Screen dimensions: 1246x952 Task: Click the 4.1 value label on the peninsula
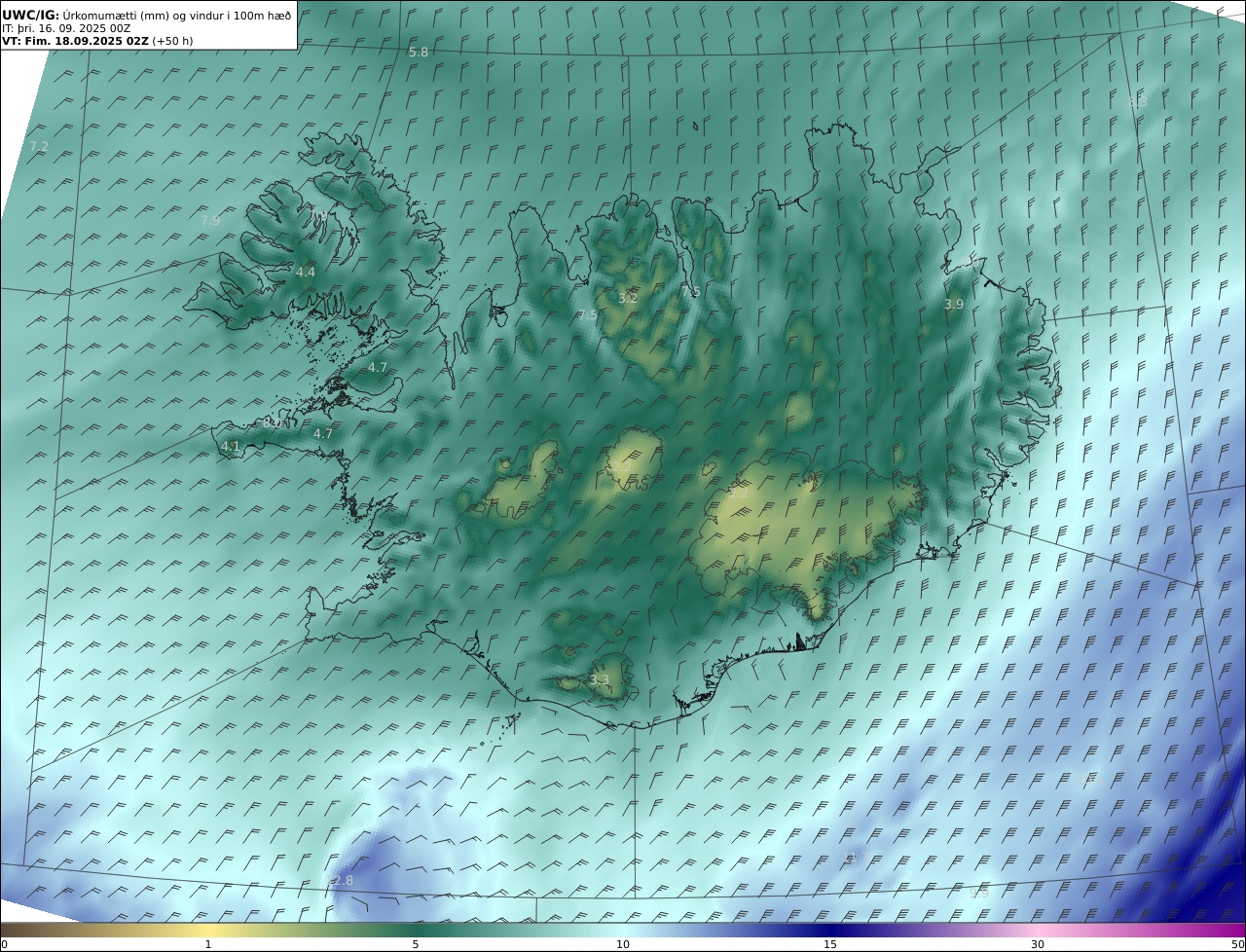pyautogui.click(x=231, y=447)
